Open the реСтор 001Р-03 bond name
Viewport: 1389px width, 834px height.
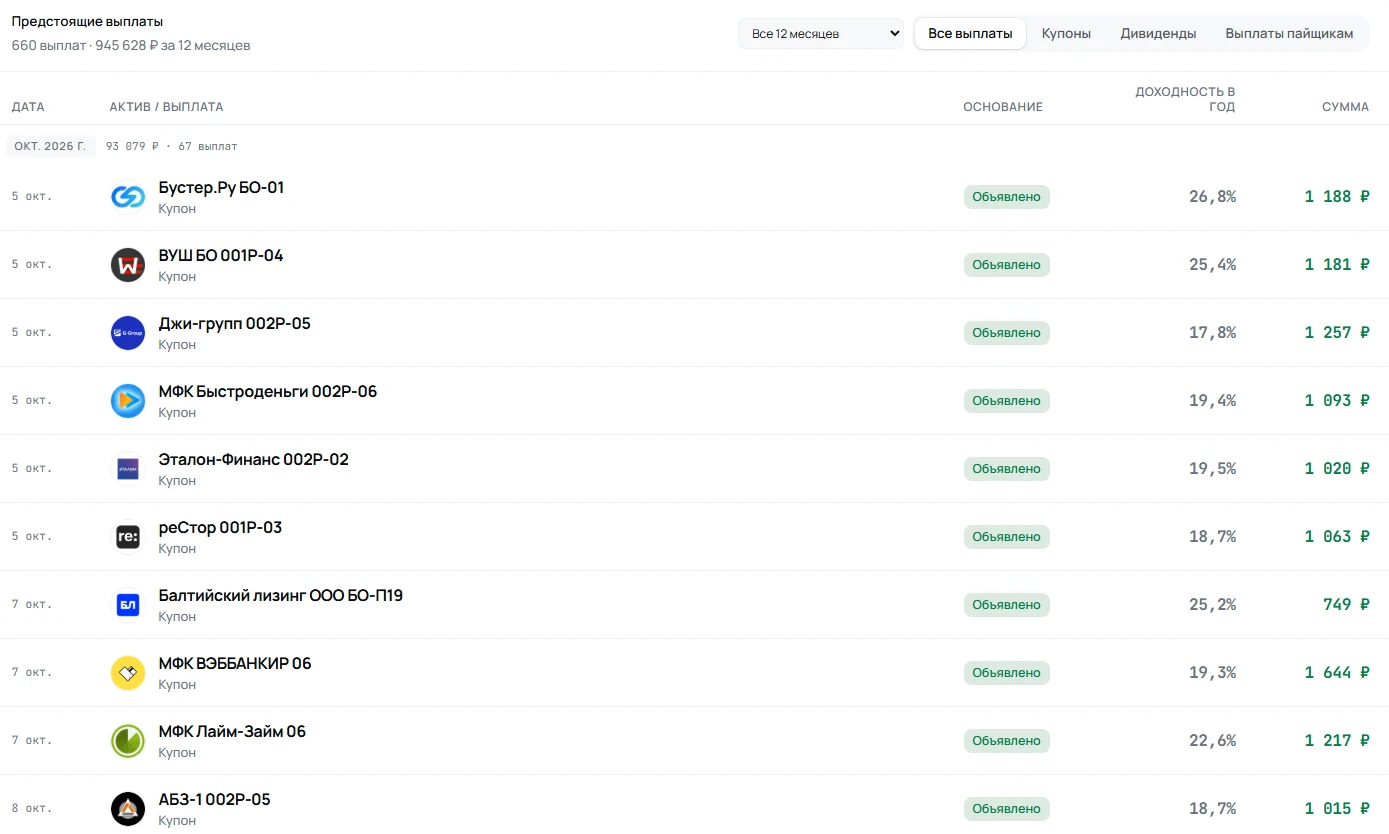click(220, 528)
